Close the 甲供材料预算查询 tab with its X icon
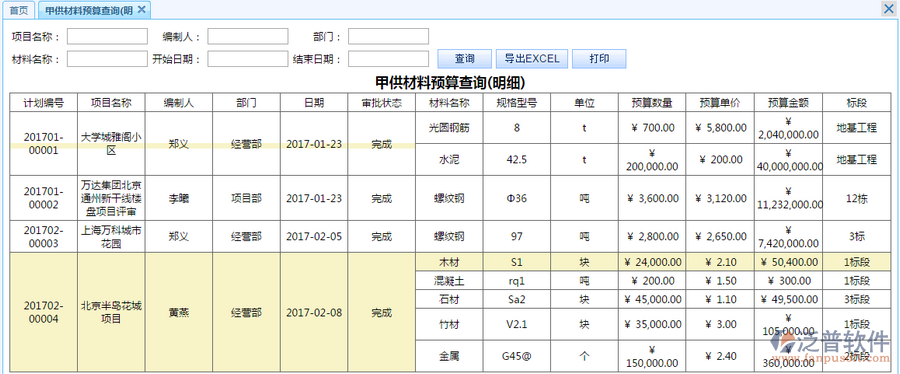This screenshot has width=900, height=374. pyautogui.click(x=141, y=9)
